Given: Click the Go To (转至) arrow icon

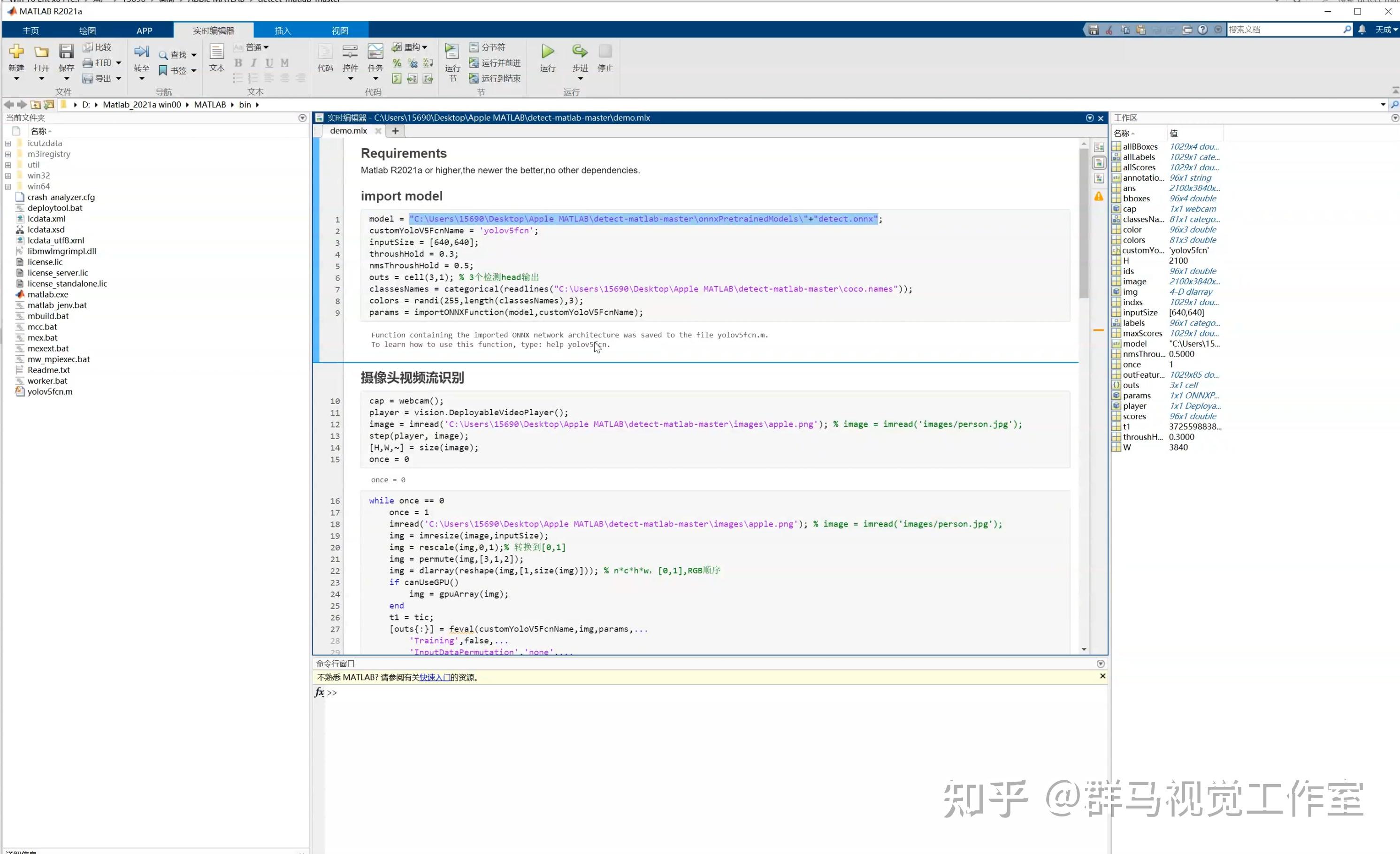Looking at the screenshot, I should click(x=141, y=52).
